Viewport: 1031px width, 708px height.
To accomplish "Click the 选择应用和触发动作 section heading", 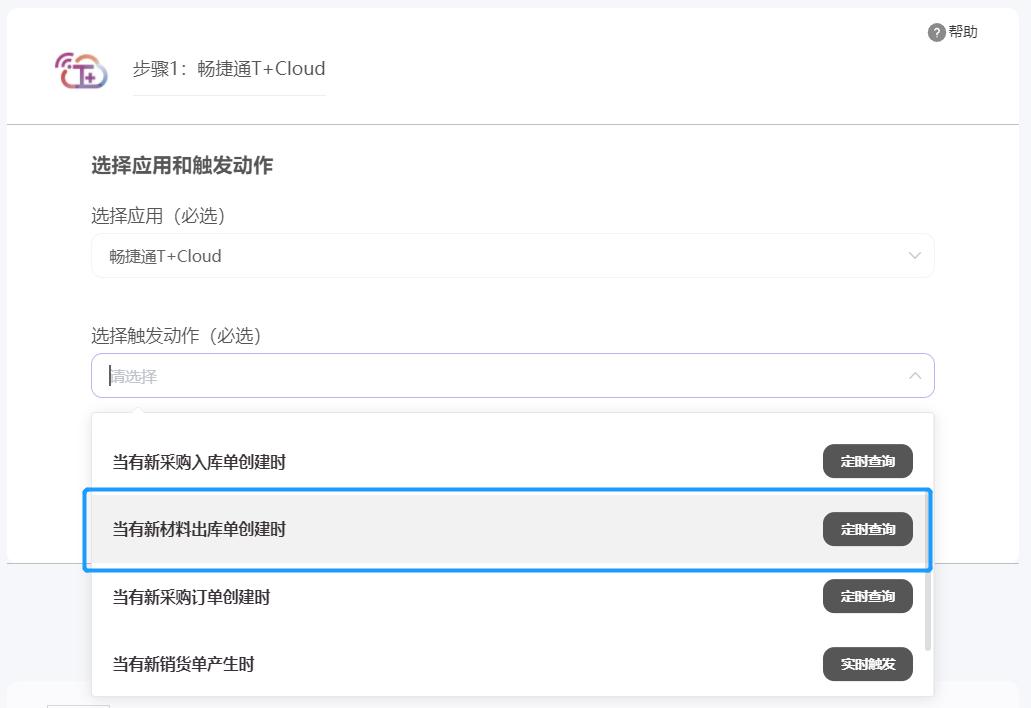I will 181,166.
